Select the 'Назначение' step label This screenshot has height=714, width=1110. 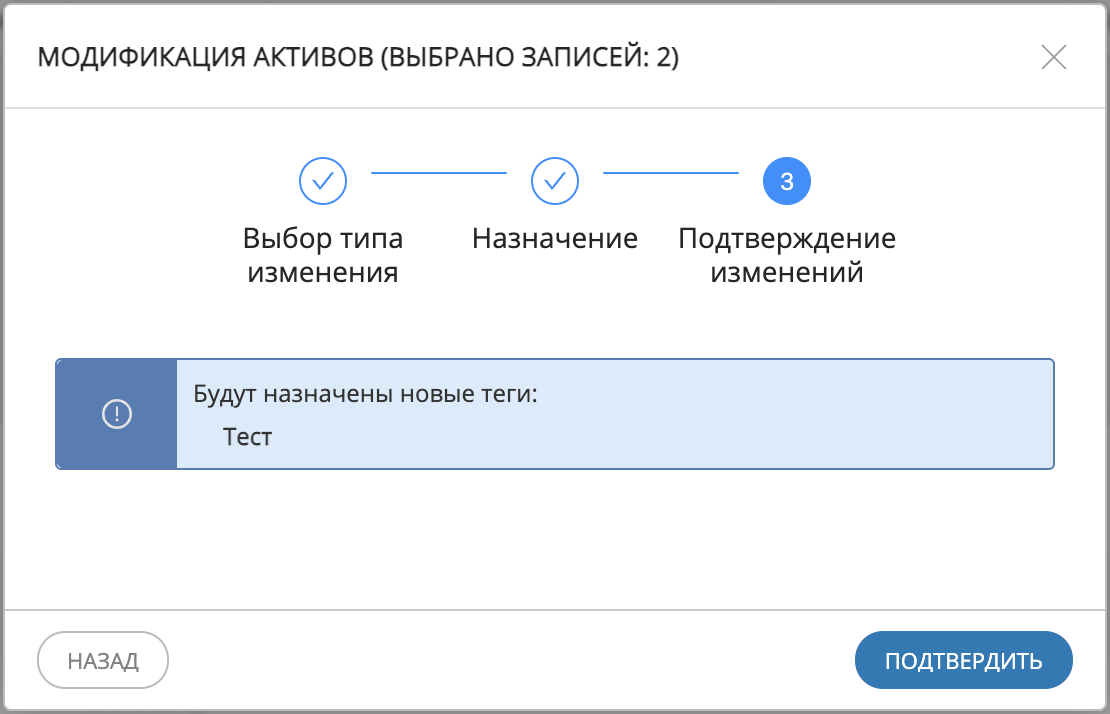(555, 238)
